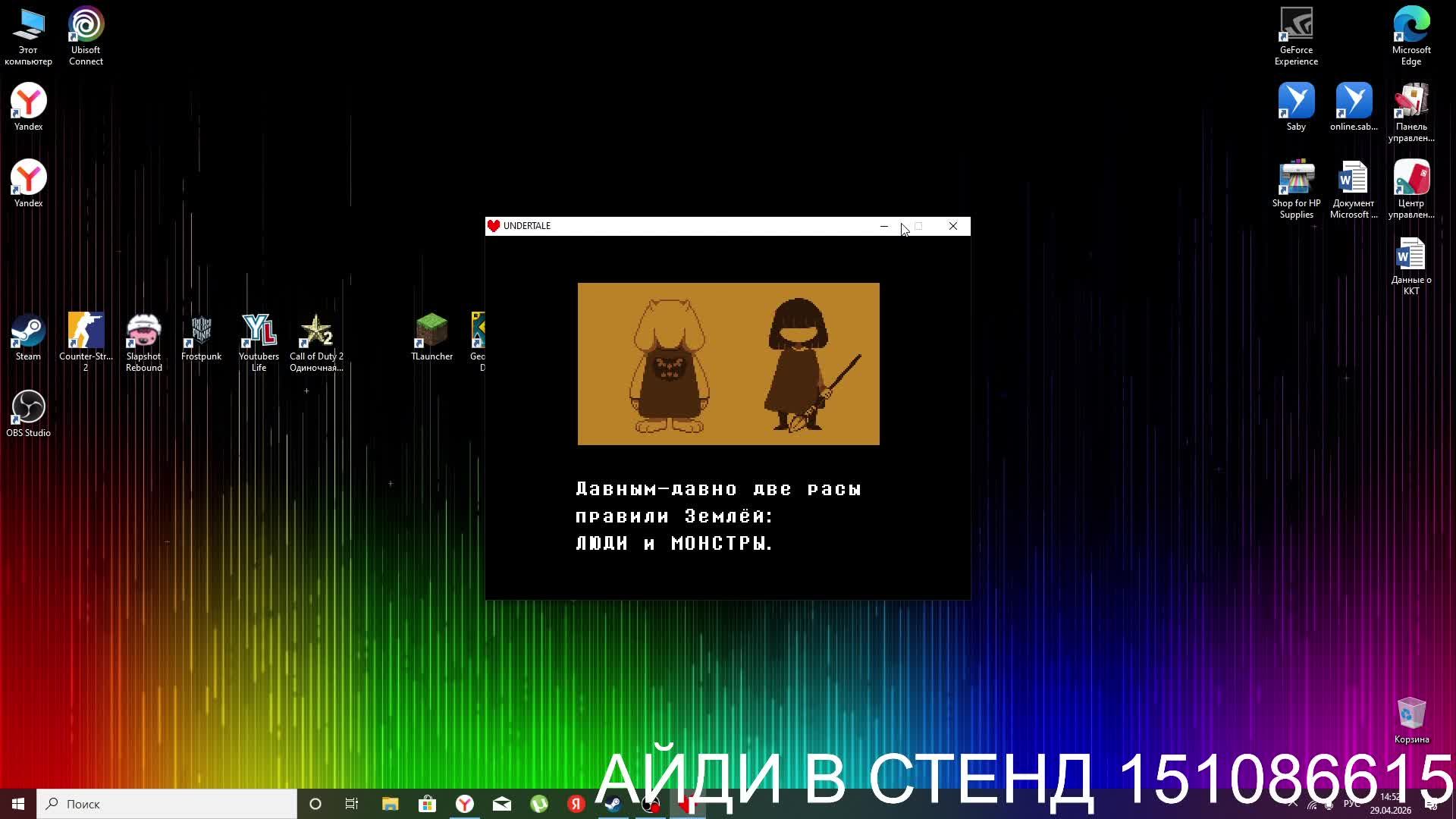
Task: Click the Поиск taskbar search field
Action: (167, 804)
